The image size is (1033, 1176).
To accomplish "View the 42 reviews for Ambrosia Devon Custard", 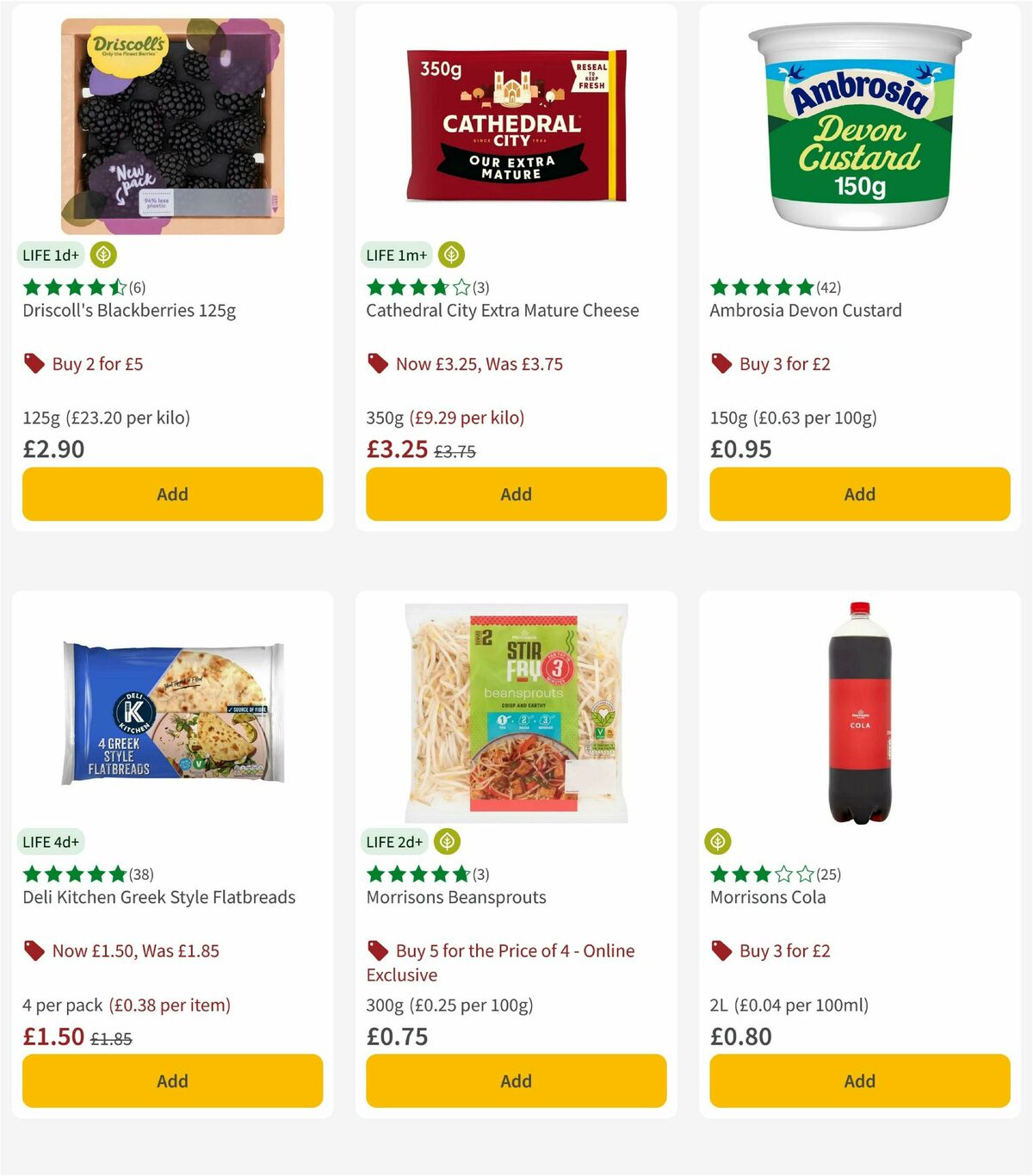I will [x=828, y=288].
